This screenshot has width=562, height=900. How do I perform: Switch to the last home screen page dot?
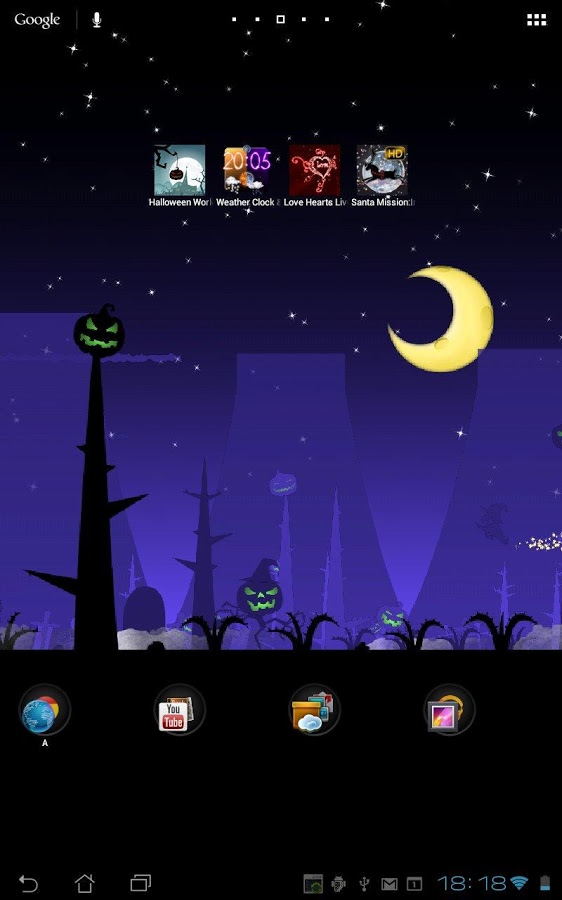pos(327,20)
